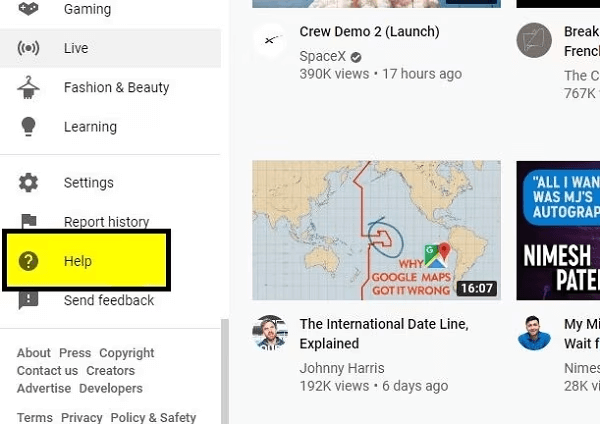
Task: Open the Live sidebar section
Action: (x=76, y=48)
